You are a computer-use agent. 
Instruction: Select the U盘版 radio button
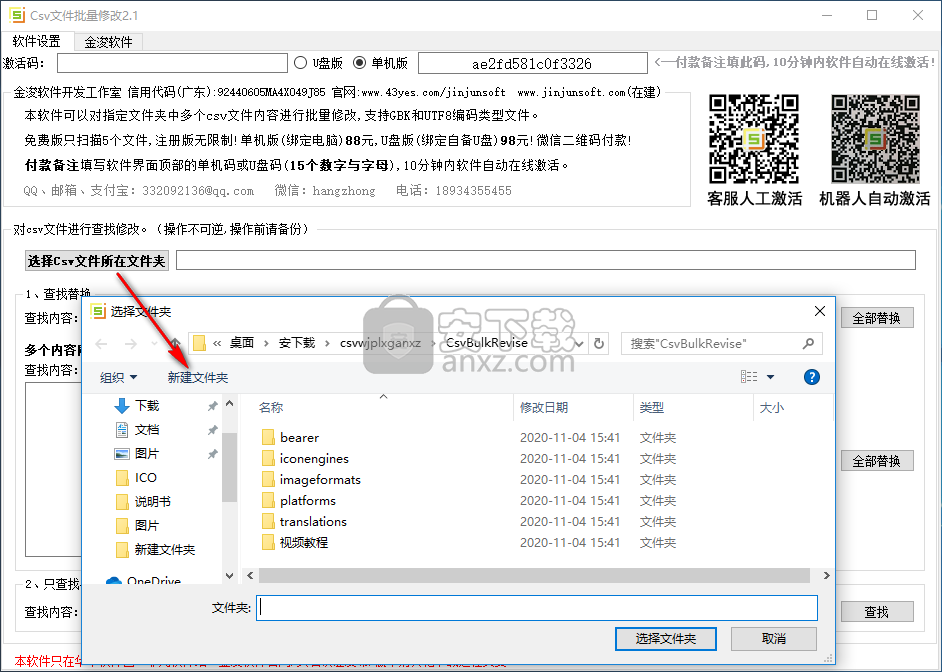(300, 63)
